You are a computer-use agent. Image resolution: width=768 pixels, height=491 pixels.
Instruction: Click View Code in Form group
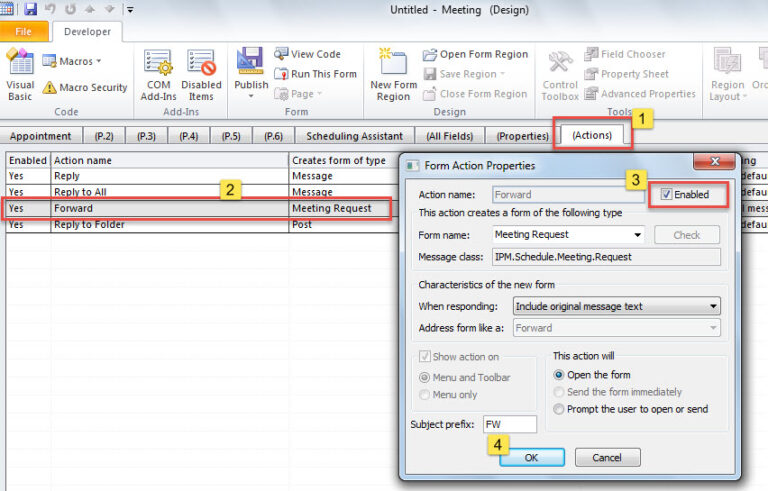[308, 54]
